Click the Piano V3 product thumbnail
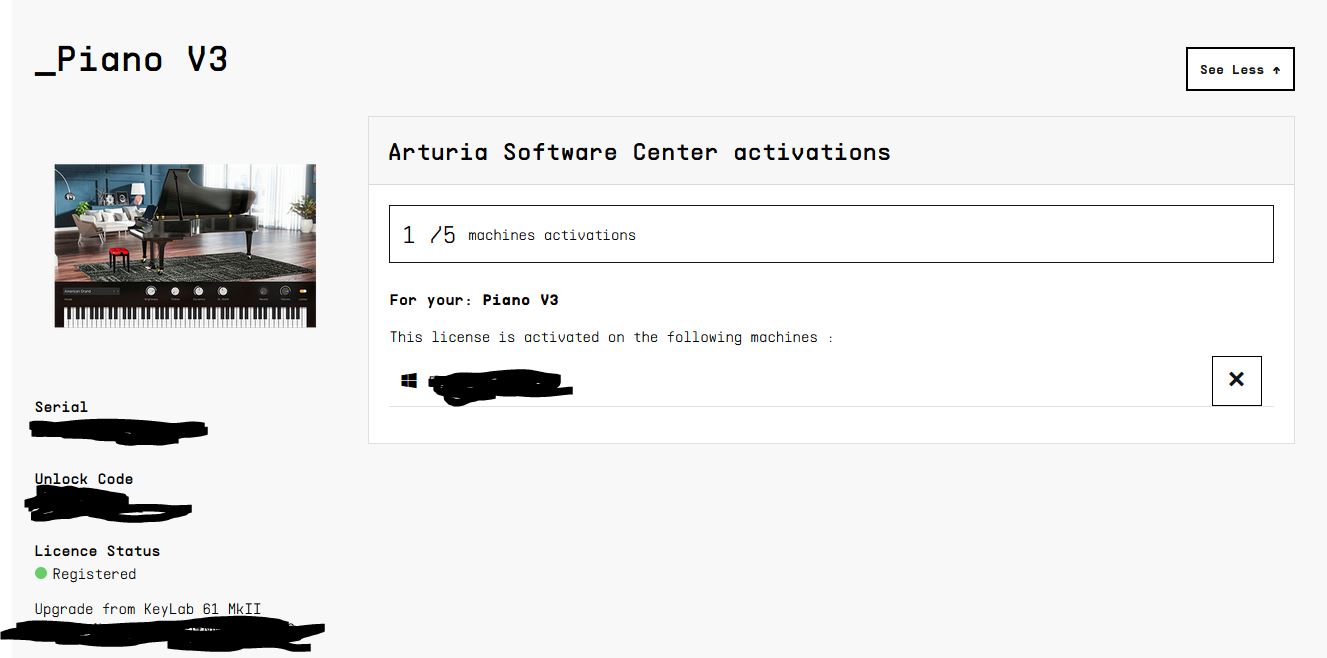This screenshot has height=658, width=1327. [185, 246]
